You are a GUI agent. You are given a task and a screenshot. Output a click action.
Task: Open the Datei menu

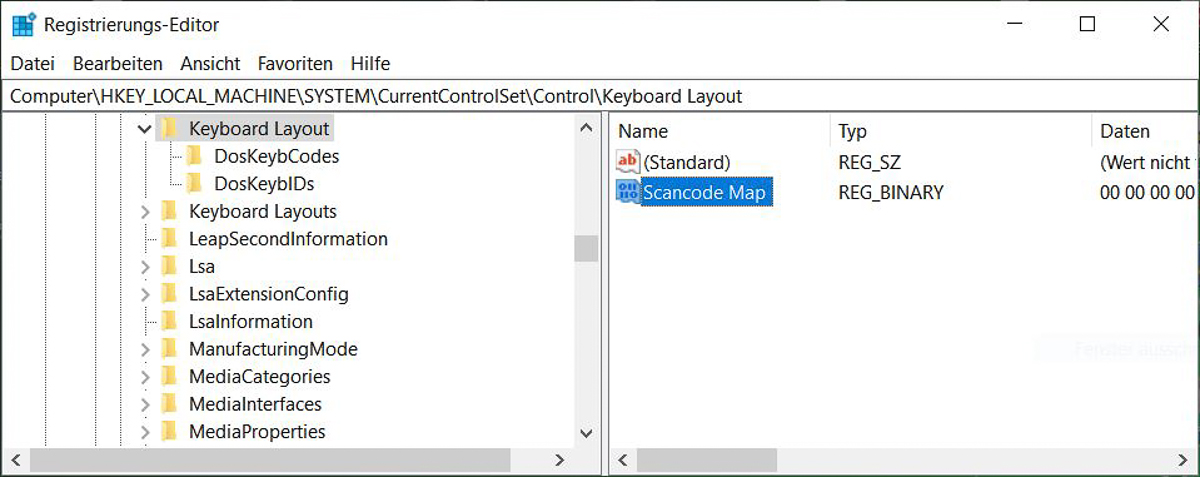click(32, 63)
